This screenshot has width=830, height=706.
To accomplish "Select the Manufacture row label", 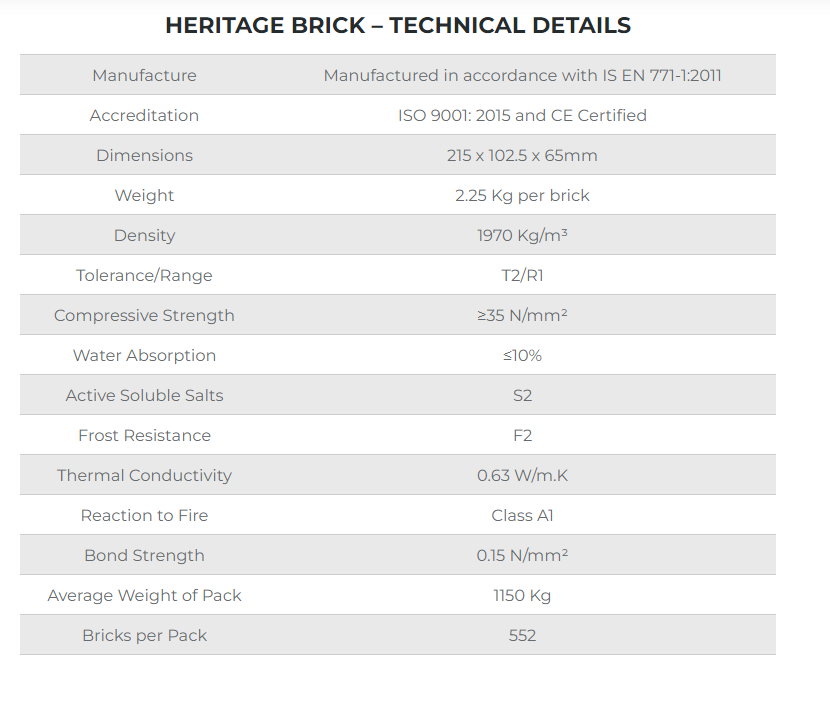I will tap(145, 75).
